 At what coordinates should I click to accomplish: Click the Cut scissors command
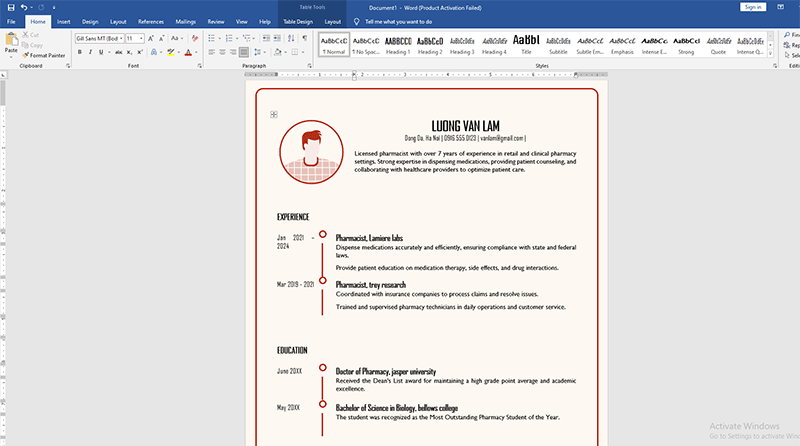(30, 35)
